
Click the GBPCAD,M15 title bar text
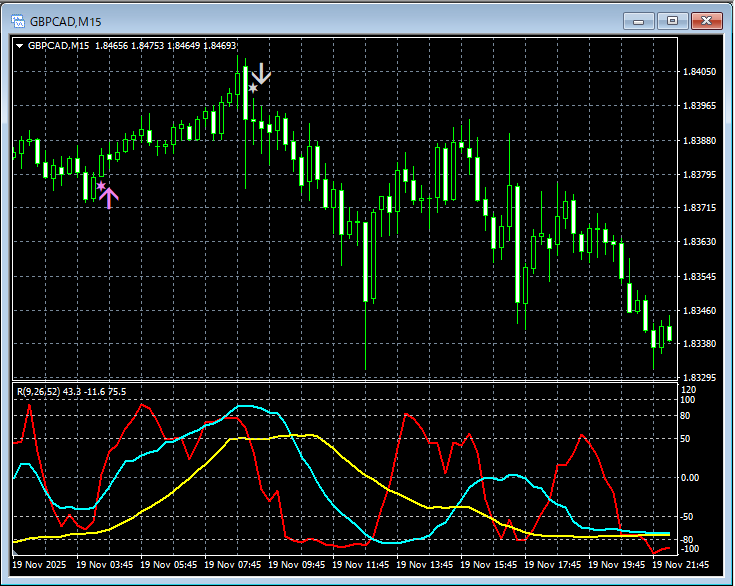click(66, 22)
